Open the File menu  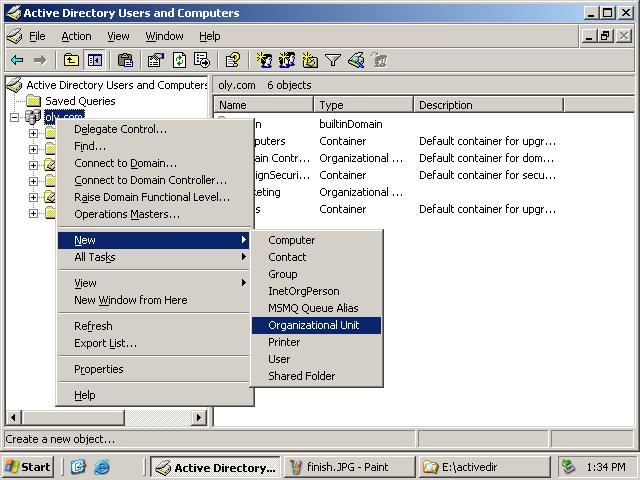click(37, 36)
